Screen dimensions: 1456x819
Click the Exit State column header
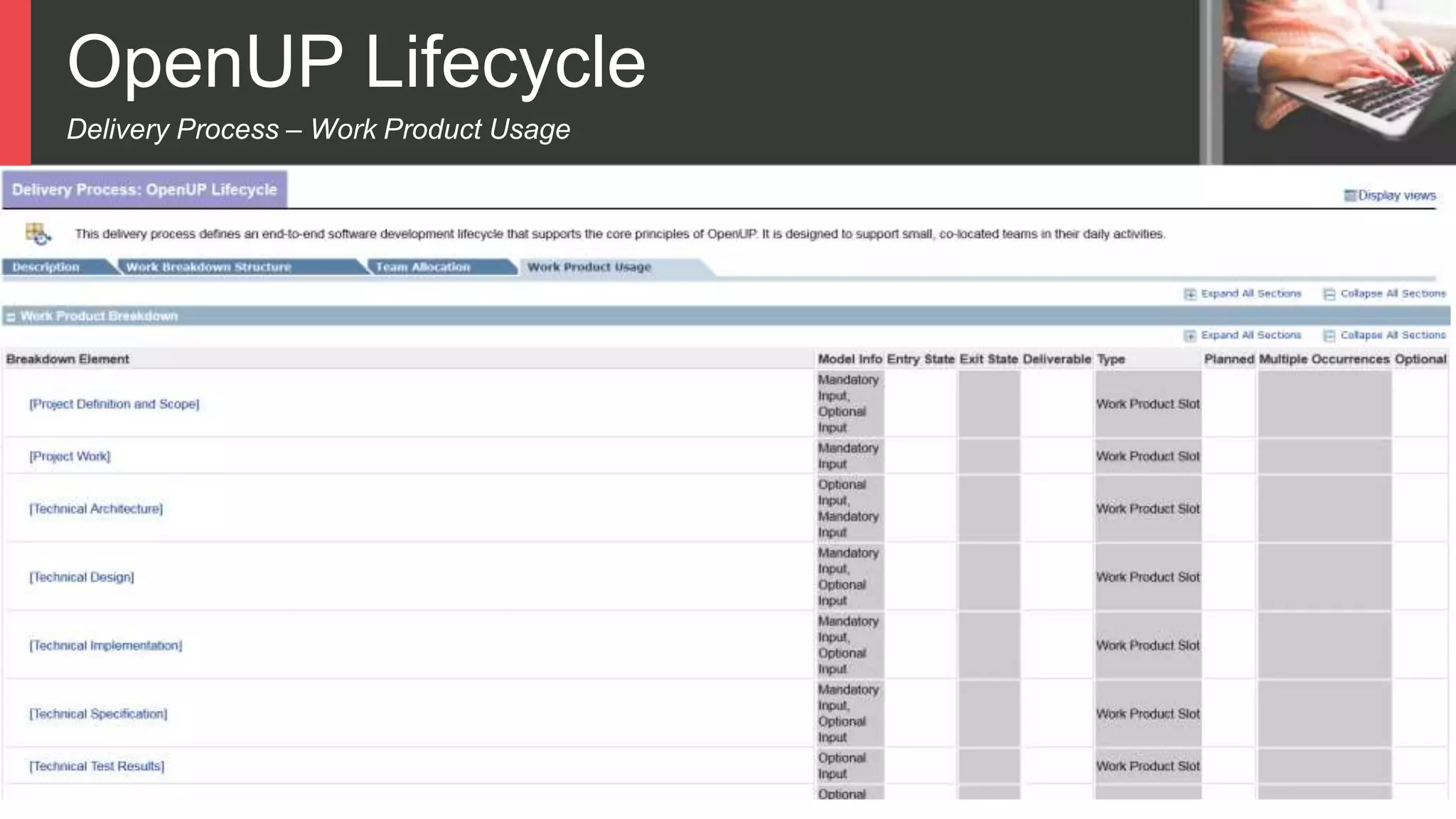click(x=989, y=359)
